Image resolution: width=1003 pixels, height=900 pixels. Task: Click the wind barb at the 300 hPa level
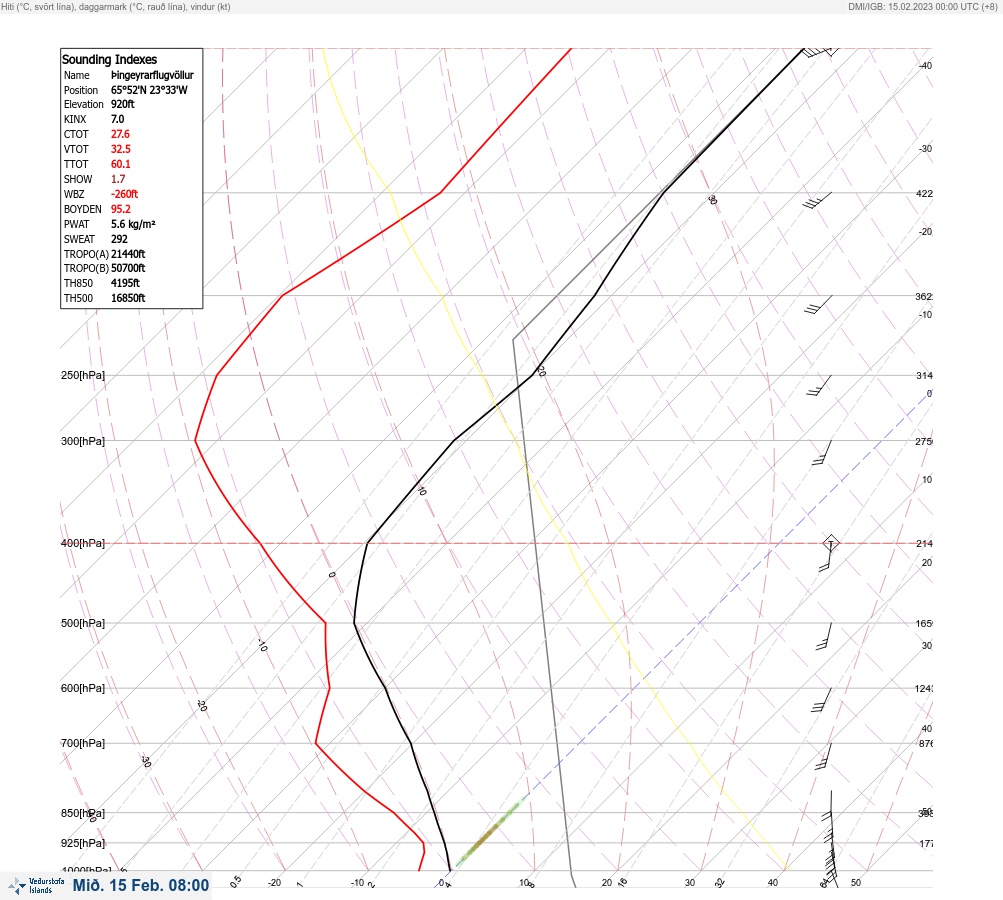pyautogui.click(x=822, y=453)
